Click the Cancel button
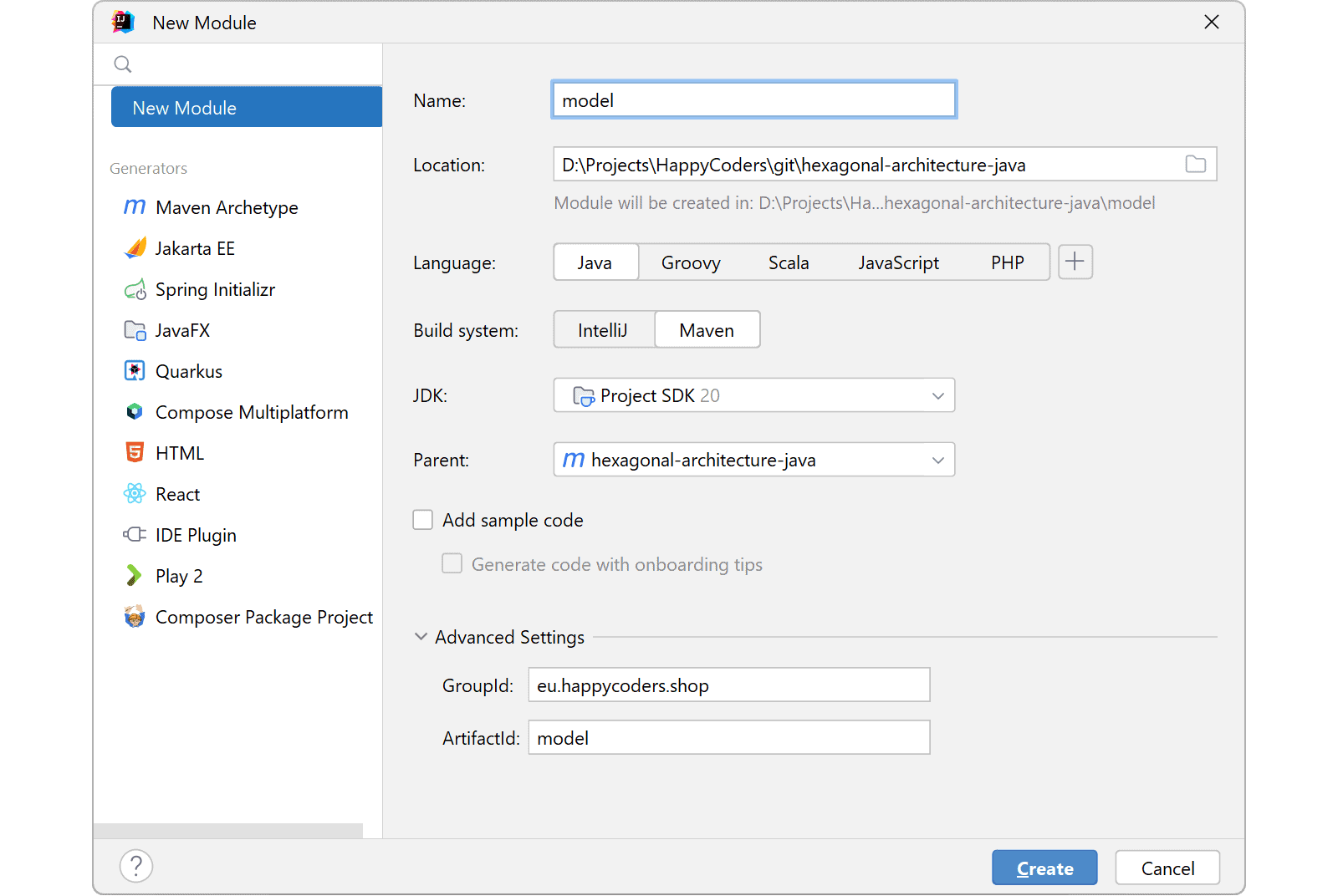 tap(1167, 868)
